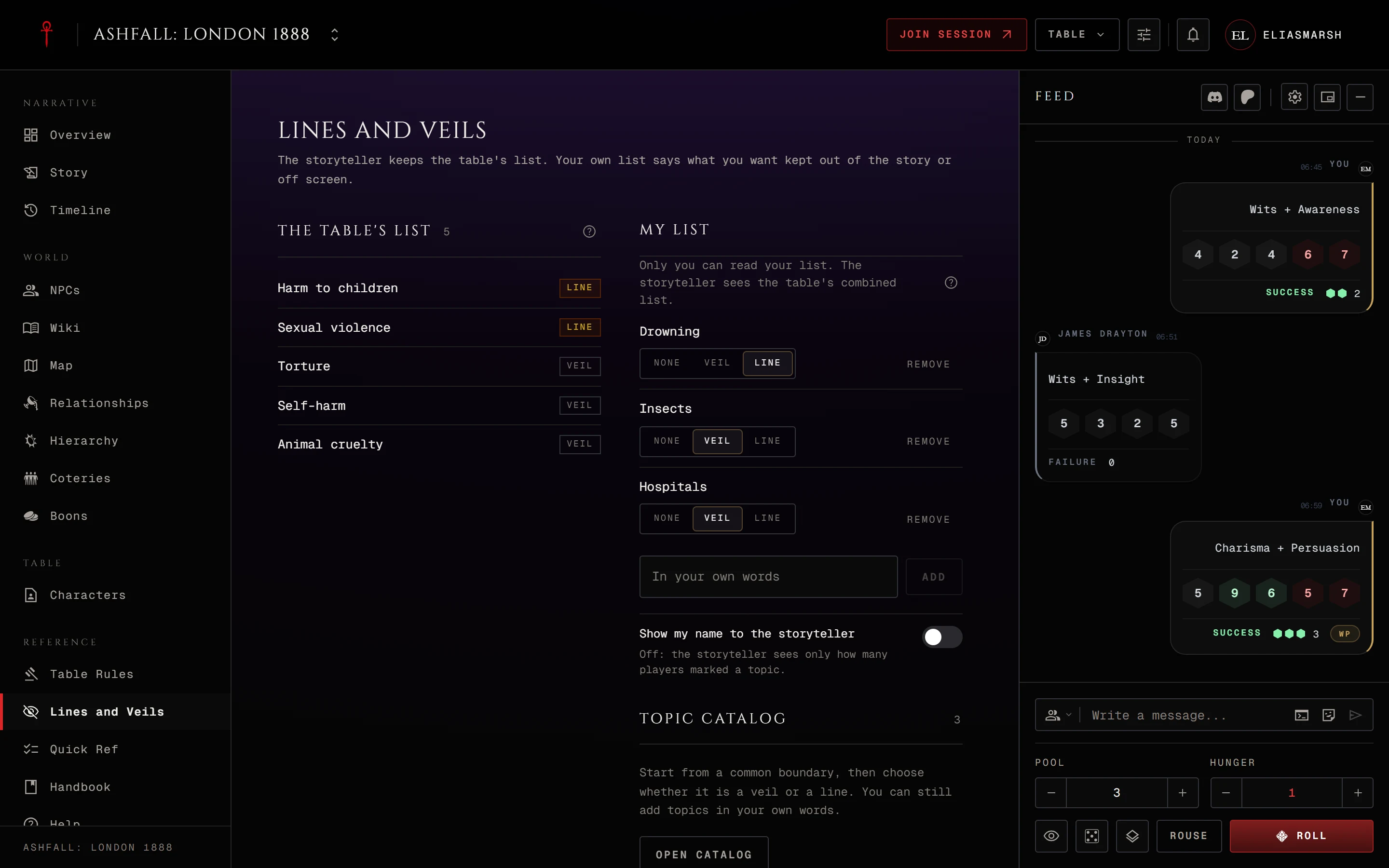
Task: Click the notifications bell icon
Action: 1193,34
